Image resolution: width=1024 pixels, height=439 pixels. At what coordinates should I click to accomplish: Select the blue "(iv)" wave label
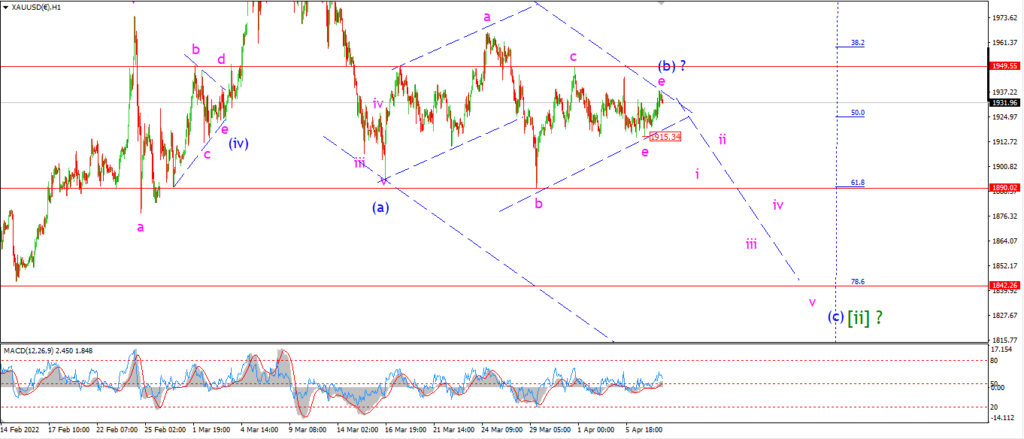[238, 143]
